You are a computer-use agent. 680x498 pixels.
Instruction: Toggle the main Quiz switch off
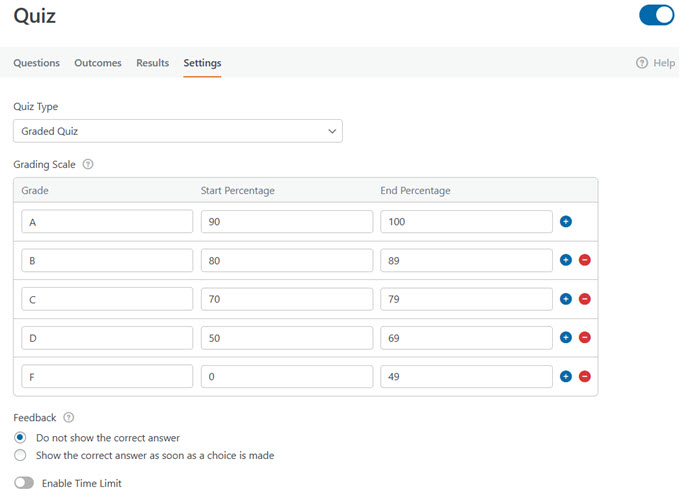(656, 16)
